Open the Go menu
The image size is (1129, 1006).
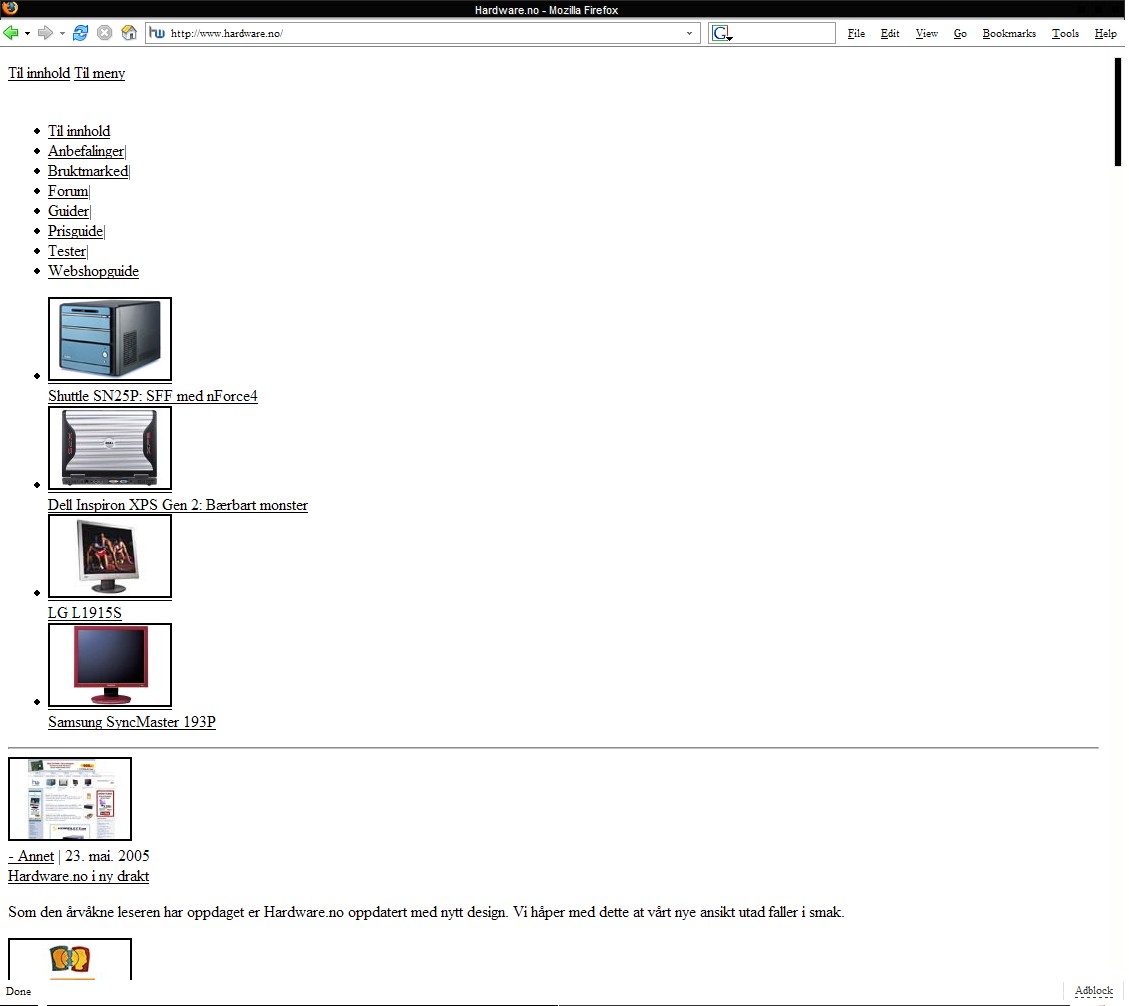pyautogui.click(x=960, y=33)
